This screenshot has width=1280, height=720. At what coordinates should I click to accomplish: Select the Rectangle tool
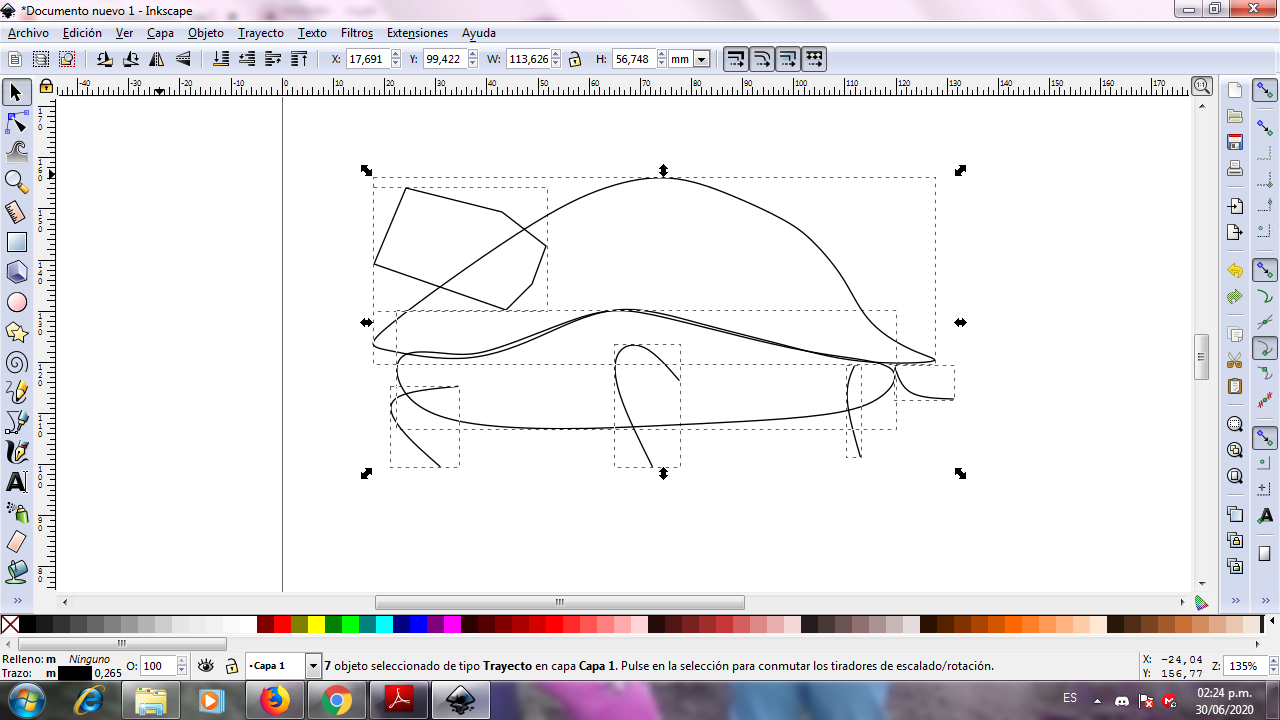pos(16,242)
